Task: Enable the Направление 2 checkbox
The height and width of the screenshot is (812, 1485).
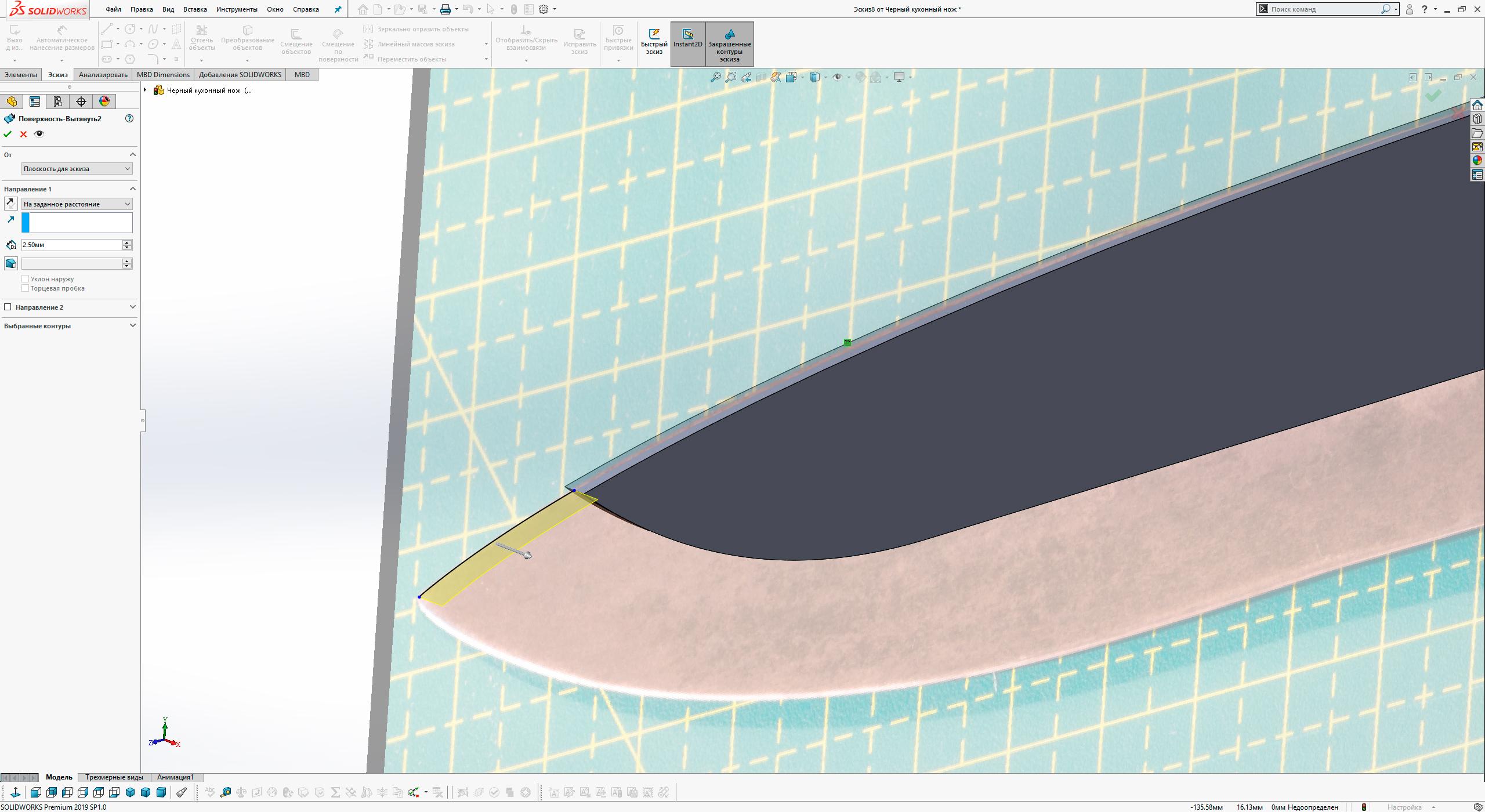Action: pyautogui.click(x=6, y=307)
